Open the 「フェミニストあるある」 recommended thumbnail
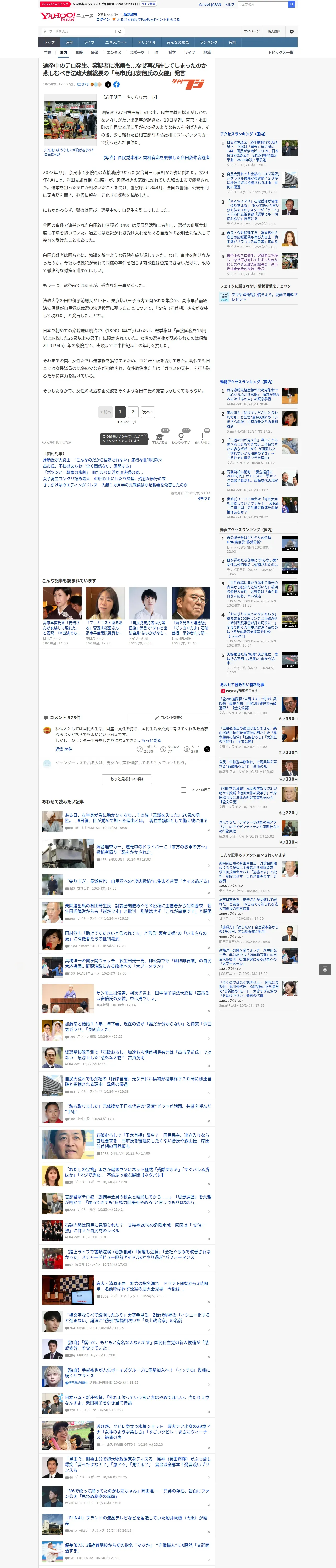This screenshot has width=336, height=1568. pos(105,603)
